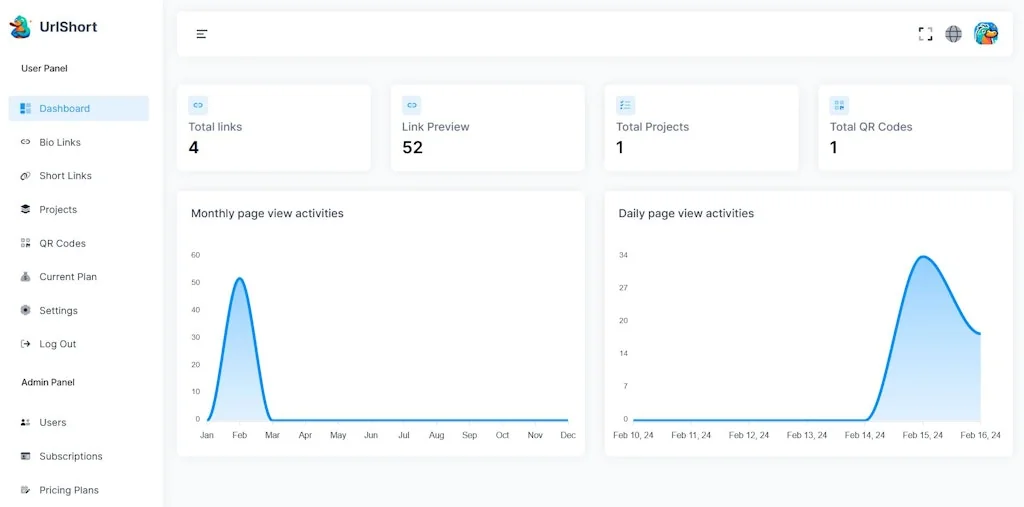
Task: Click the Feb peak on the monthly chart
Action: (239, 279)
